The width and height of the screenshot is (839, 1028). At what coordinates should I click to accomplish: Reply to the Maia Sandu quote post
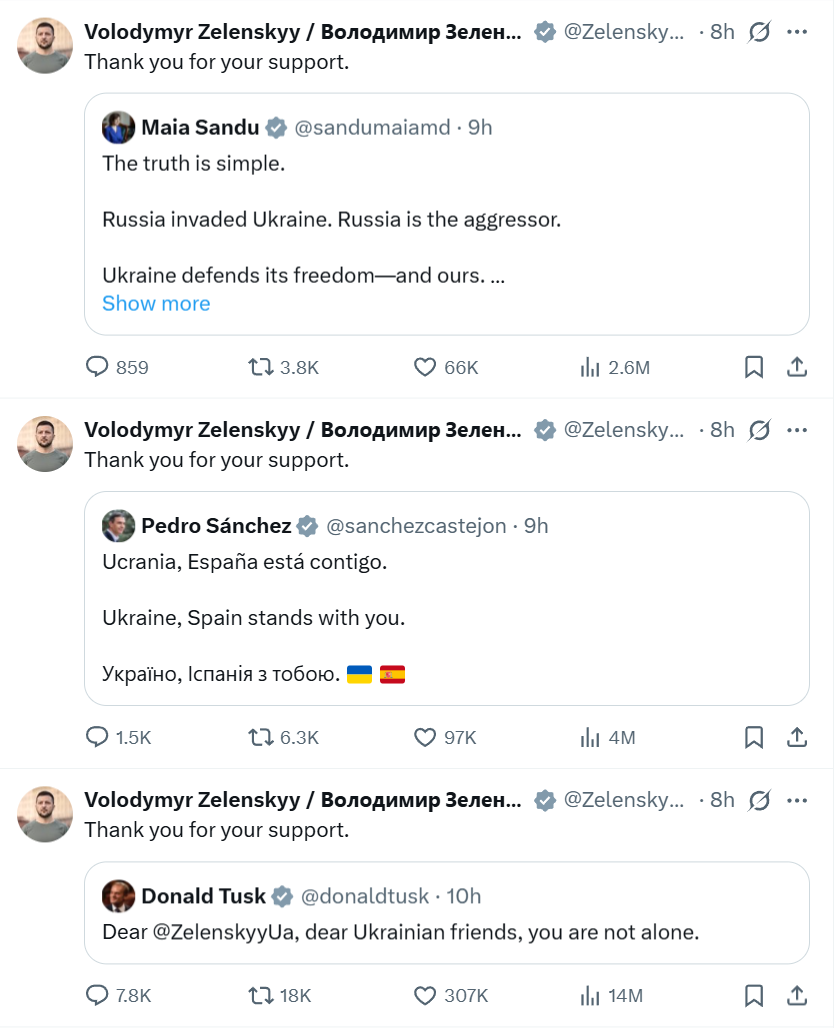(x=97, y=367)
